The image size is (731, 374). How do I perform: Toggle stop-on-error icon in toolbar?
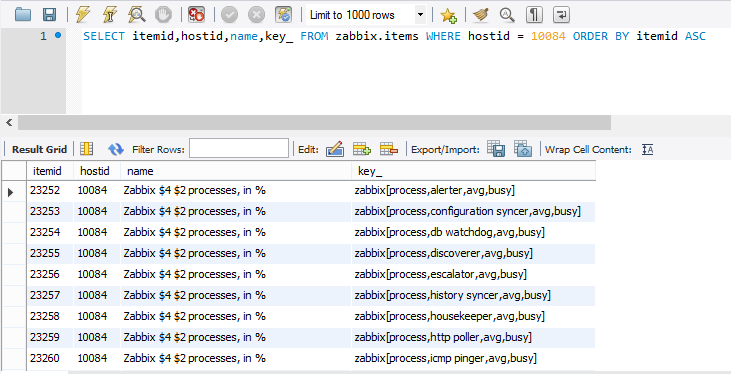196,14
